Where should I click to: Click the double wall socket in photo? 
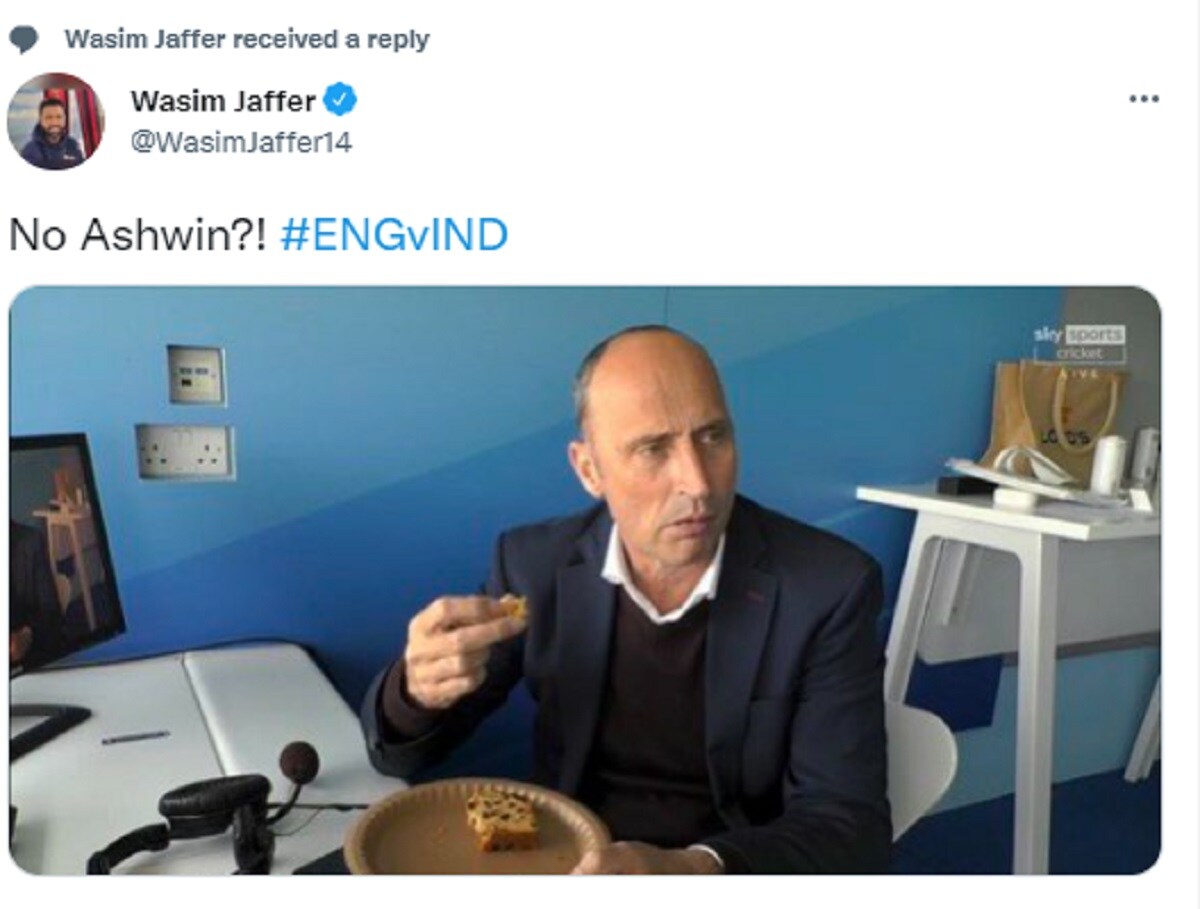pos(186,451)
